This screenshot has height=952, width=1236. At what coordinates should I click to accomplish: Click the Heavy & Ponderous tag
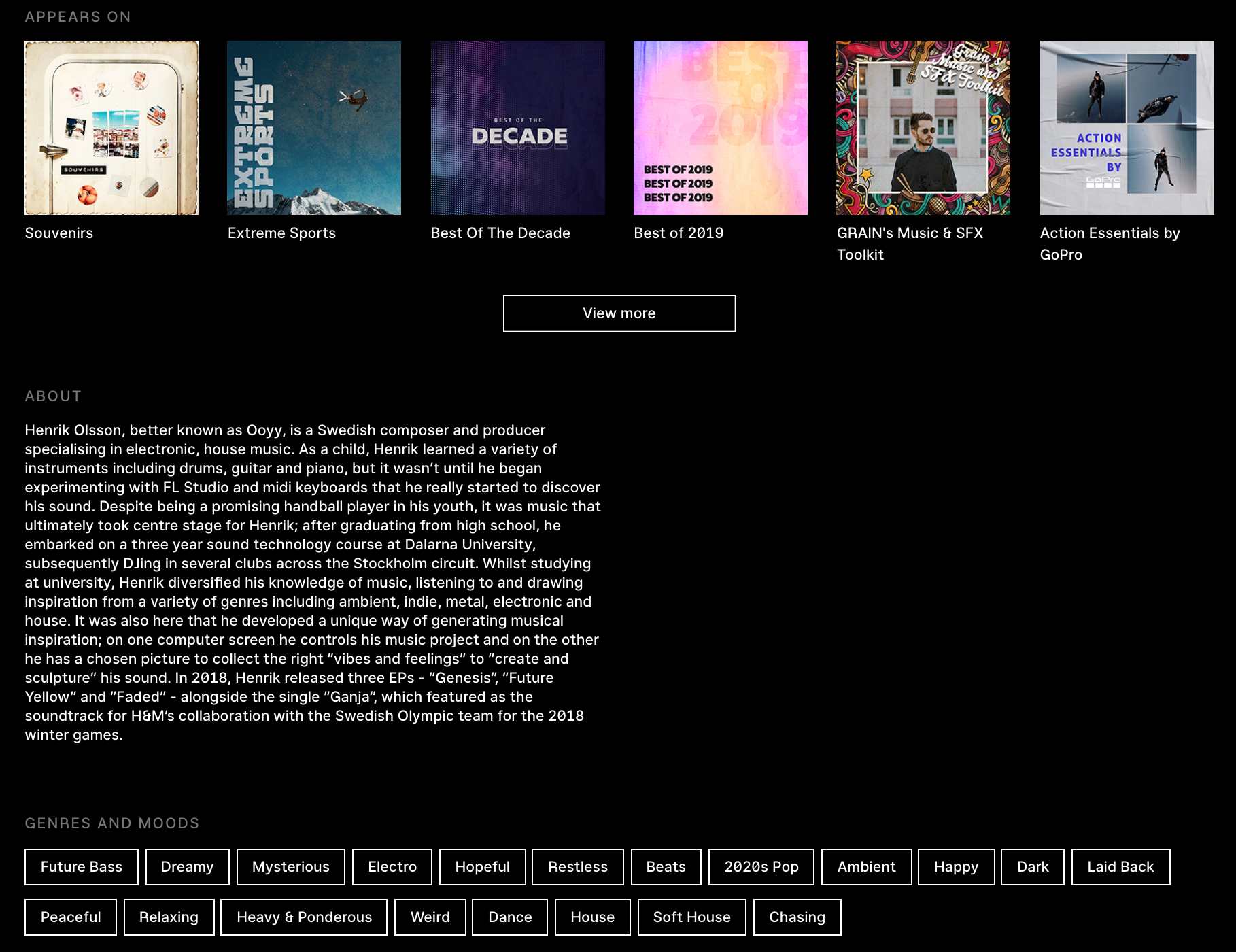click(x=304, y=917)
